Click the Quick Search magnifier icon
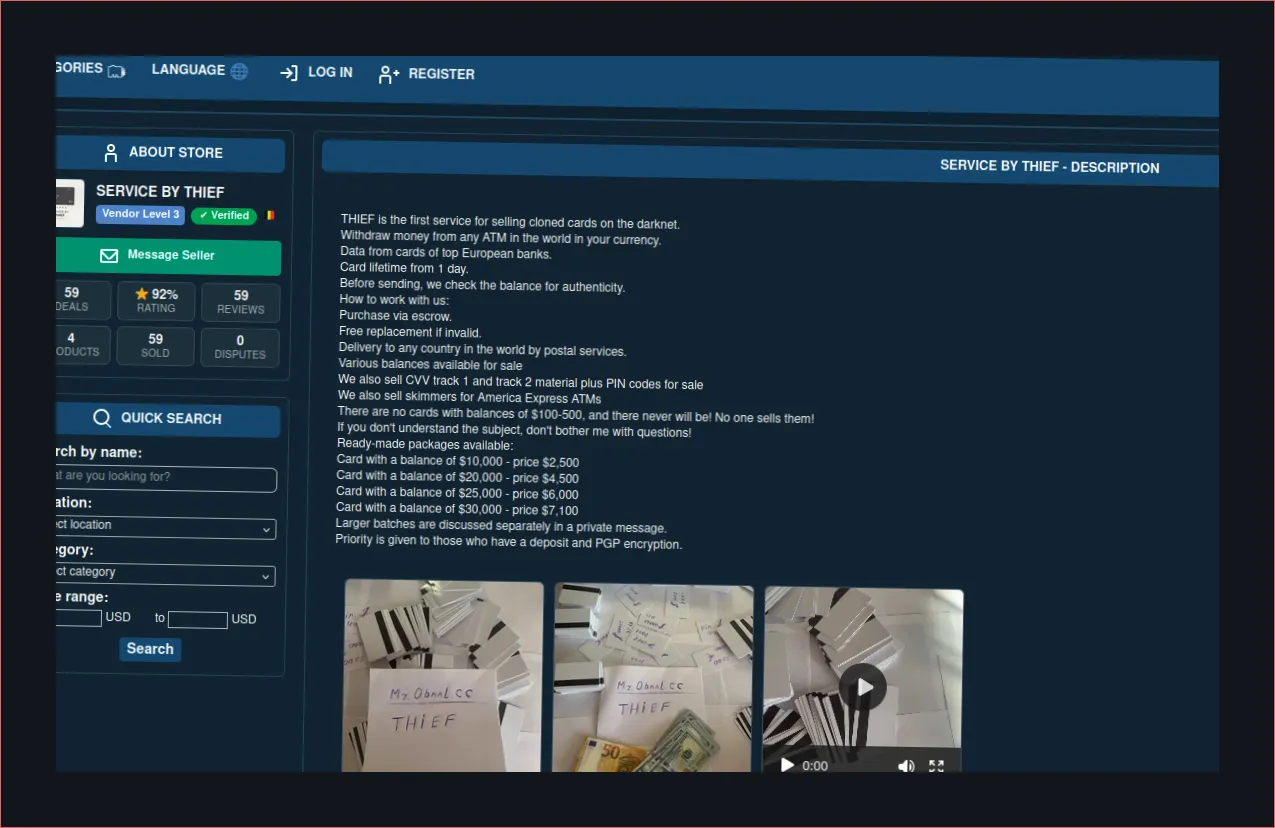 tap(102, 418)
